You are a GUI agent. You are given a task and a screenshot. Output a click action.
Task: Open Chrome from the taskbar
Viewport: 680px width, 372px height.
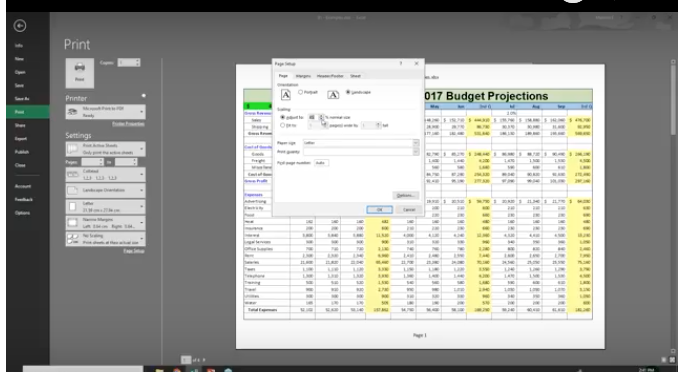(177, 370)
